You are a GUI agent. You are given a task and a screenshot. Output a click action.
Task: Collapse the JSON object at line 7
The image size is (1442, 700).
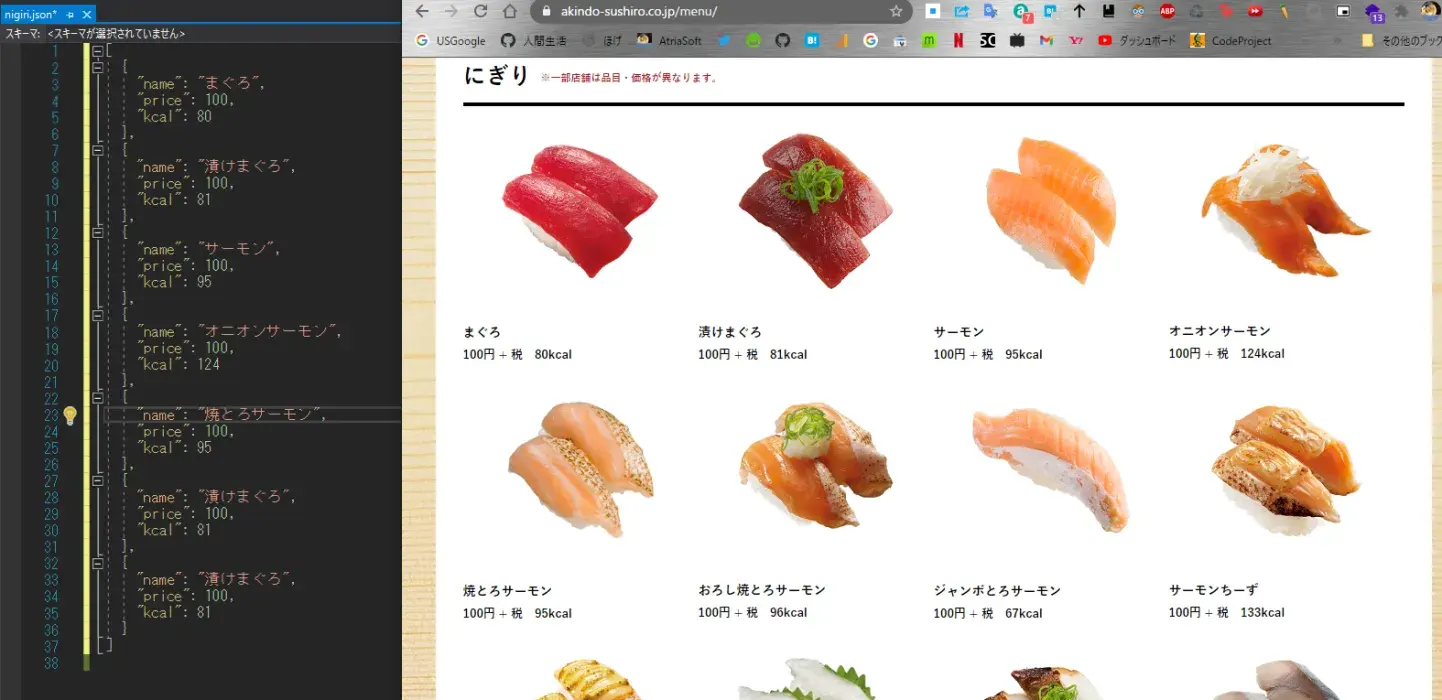pyautogui.click(x=97, y=150)
